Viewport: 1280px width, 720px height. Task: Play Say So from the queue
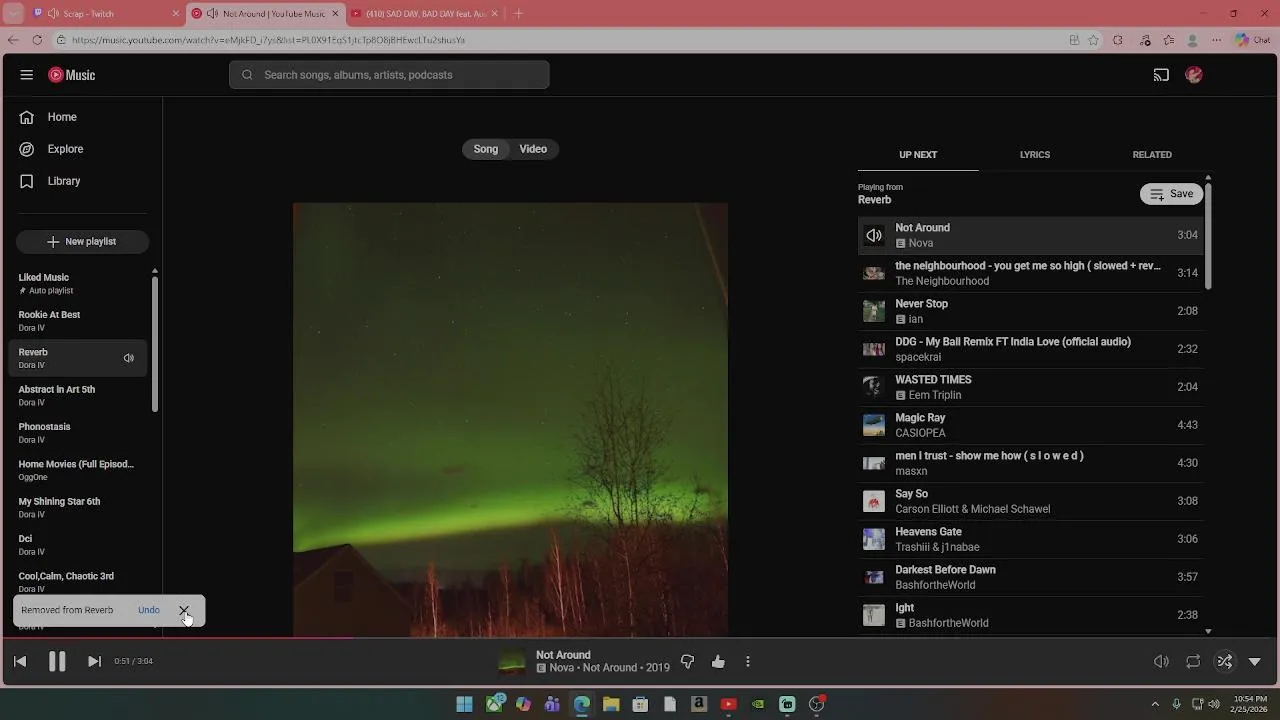[x=1031, y=501]
